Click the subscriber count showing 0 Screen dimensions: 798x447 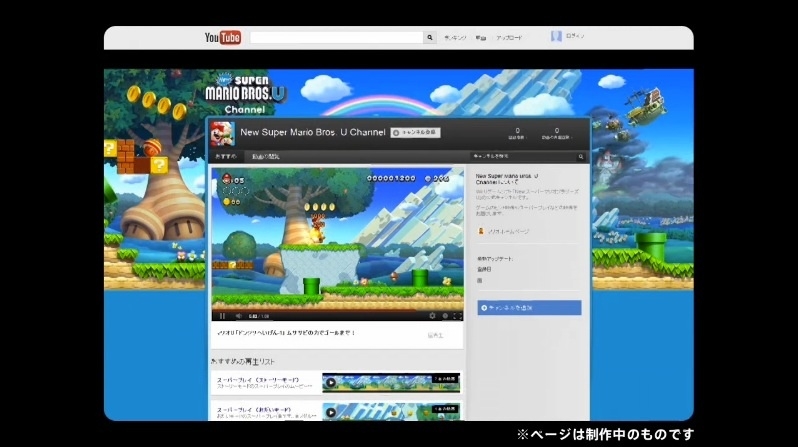click(518, 133)
